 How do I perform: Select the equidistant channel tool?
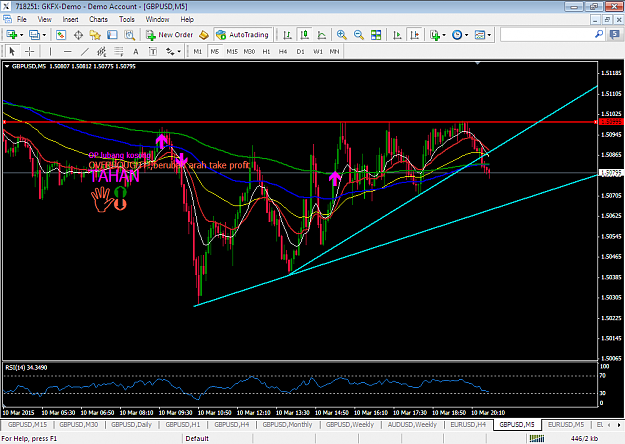(x=102, y=51)
